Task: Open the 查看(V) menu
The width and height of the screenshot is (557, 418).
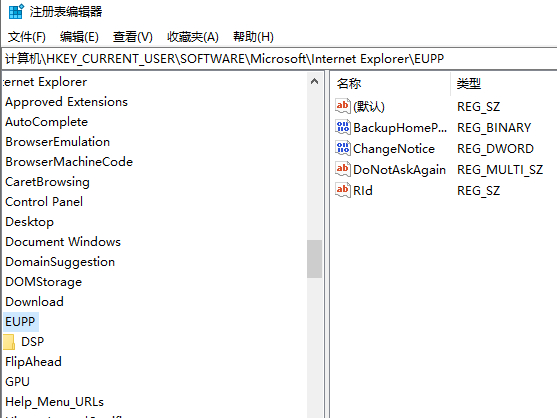Action: coord(133,37)
